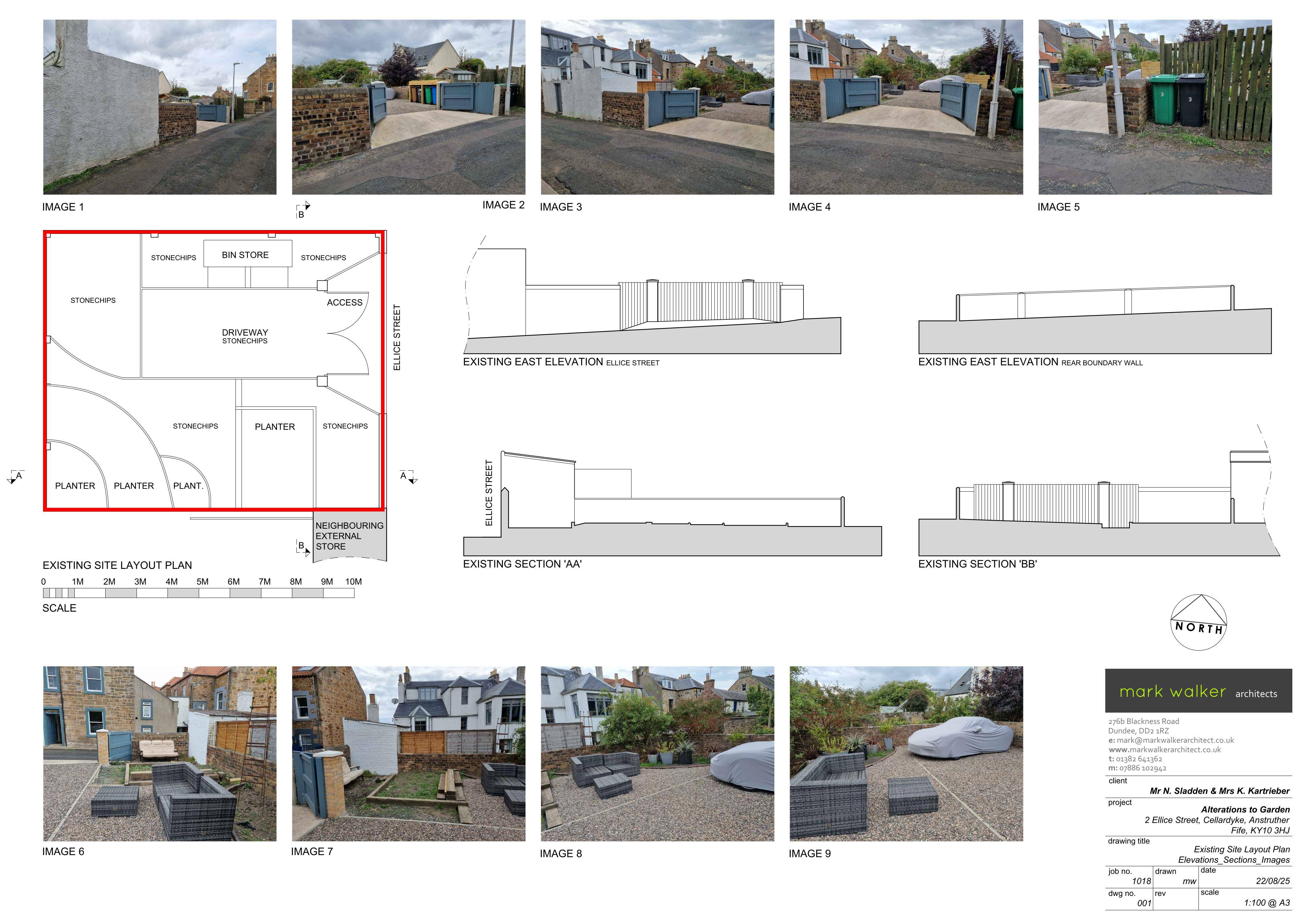
Task: Select the IMAGE 3 street photo
Action: click(x=657, y=107)
